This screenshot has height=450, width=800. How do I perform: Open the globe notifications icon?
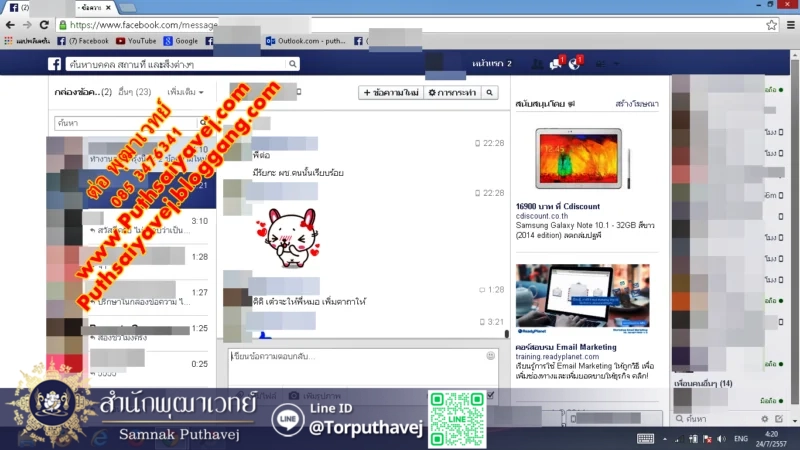pos(574,64)
